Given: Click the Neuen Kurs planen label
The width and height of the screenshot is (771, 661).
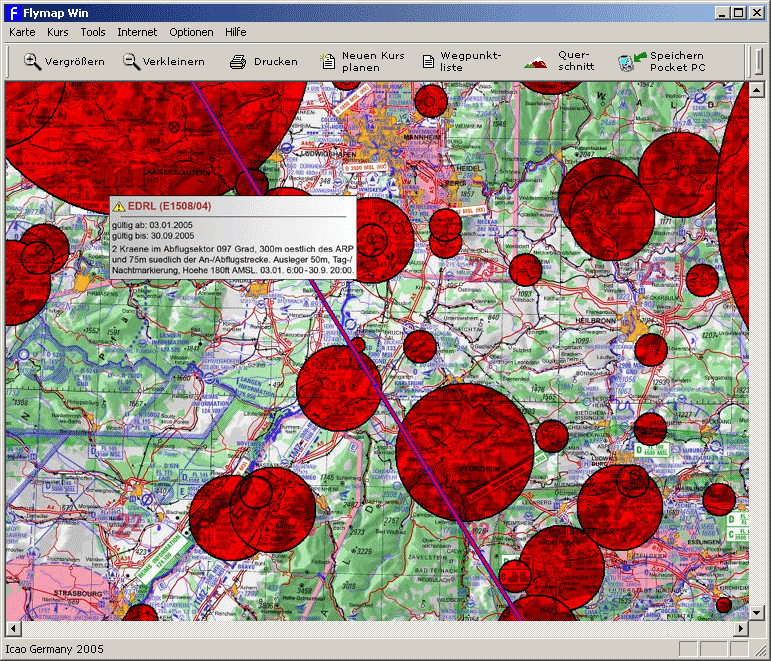Looking at the screenshot, I should tap(373, 61).
